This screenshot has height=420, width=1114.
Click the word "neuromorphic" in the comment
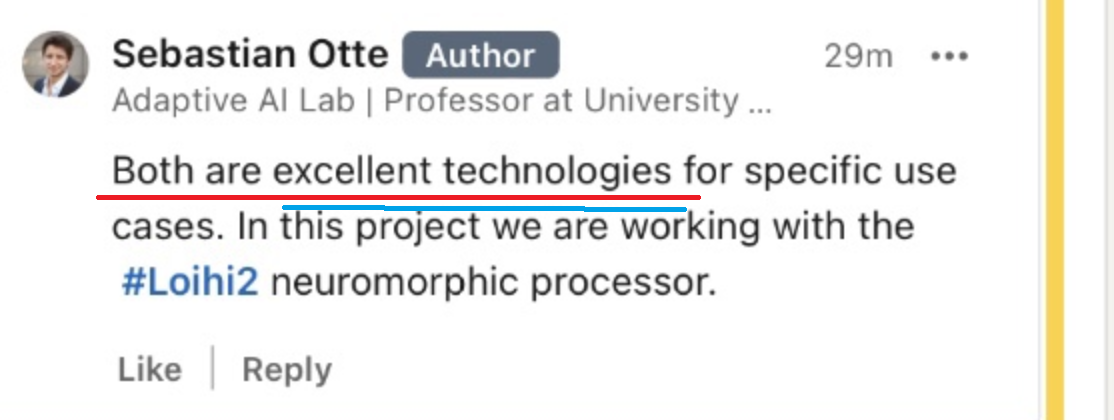click(395, 283)
